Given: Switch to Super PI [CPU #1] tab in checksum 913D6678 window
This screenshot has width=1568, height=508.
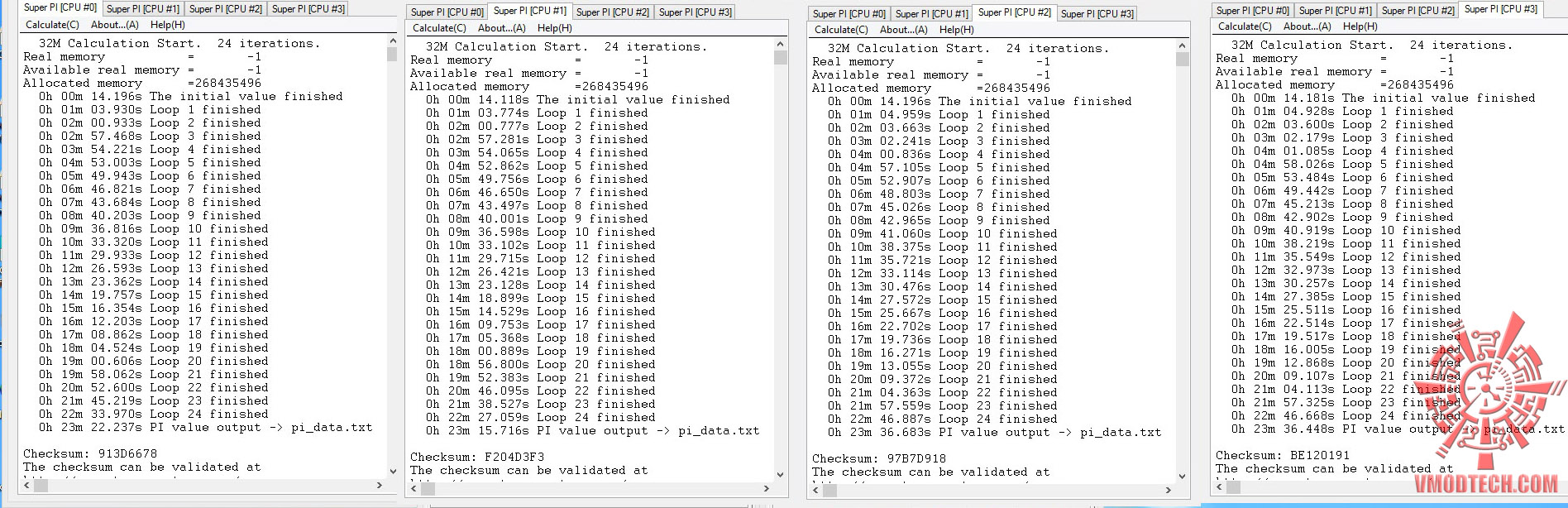Looking at the screenshot, I should click(143, 9).
